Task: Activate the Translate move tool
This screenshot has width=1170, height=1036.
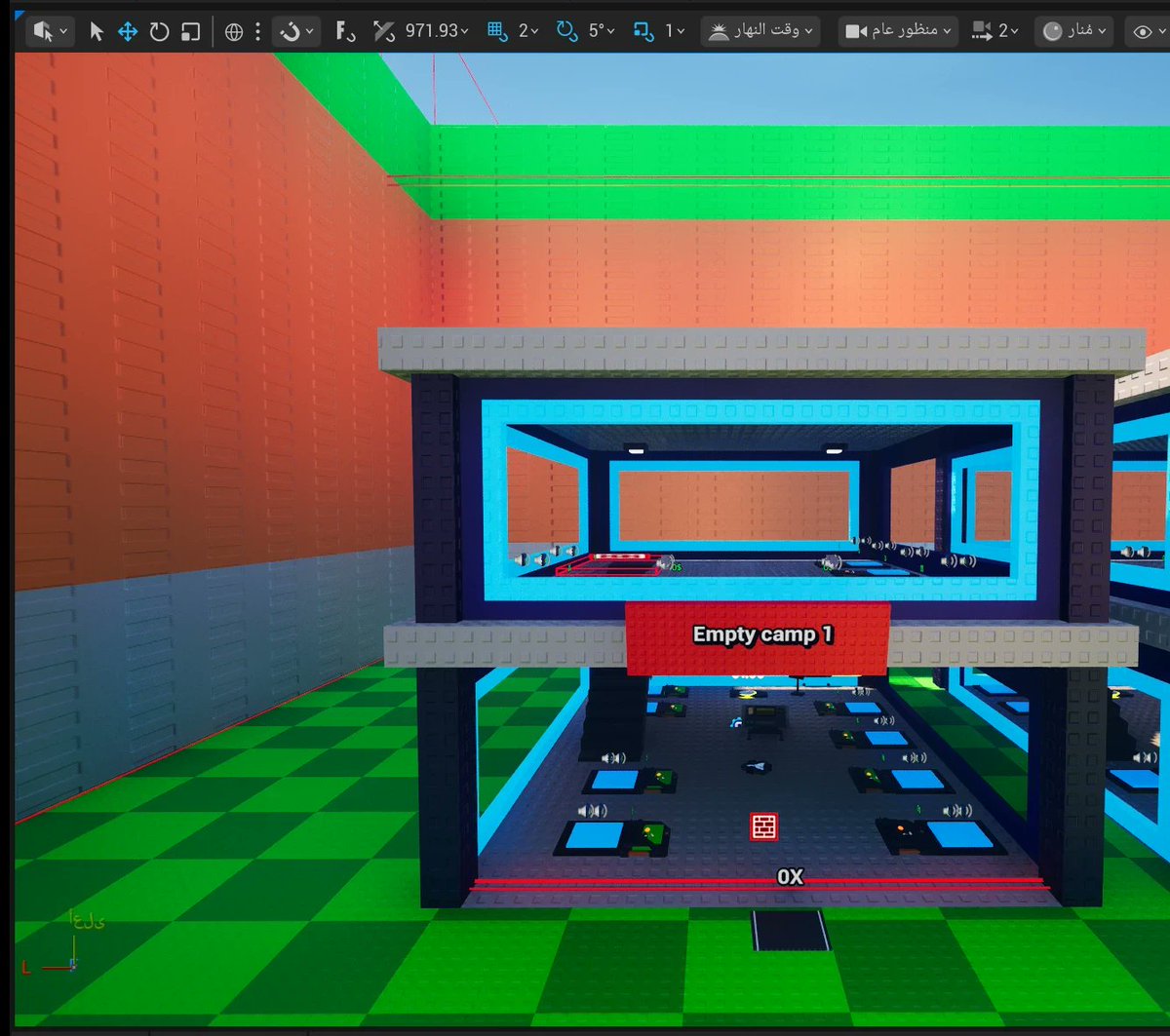Action: click(x=128, y=31)
